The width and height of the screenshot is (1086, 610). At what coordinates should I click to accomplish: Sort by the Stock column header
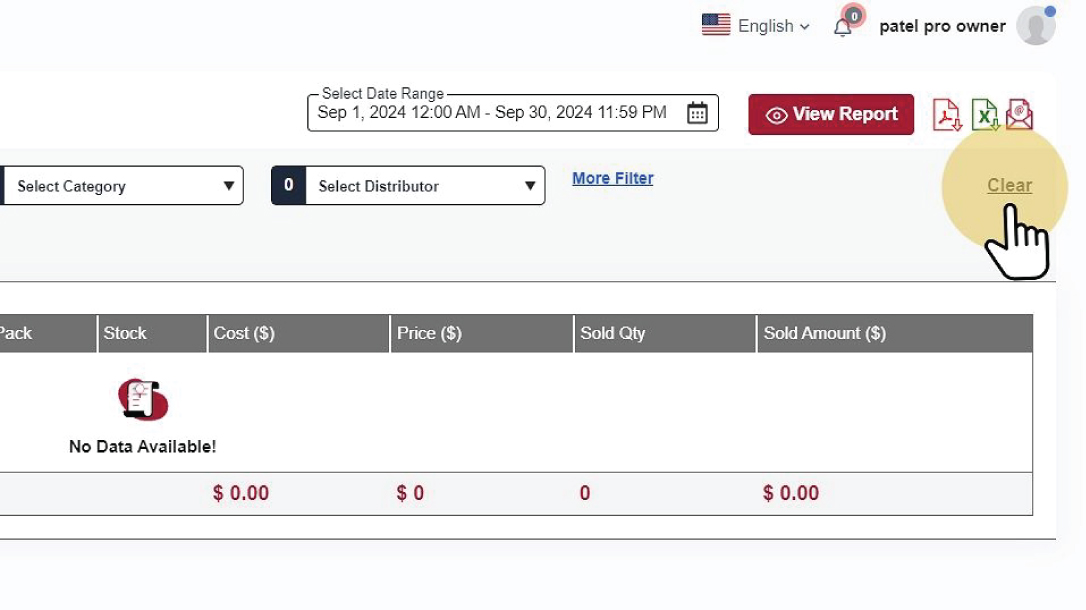[x=126, y=333]
